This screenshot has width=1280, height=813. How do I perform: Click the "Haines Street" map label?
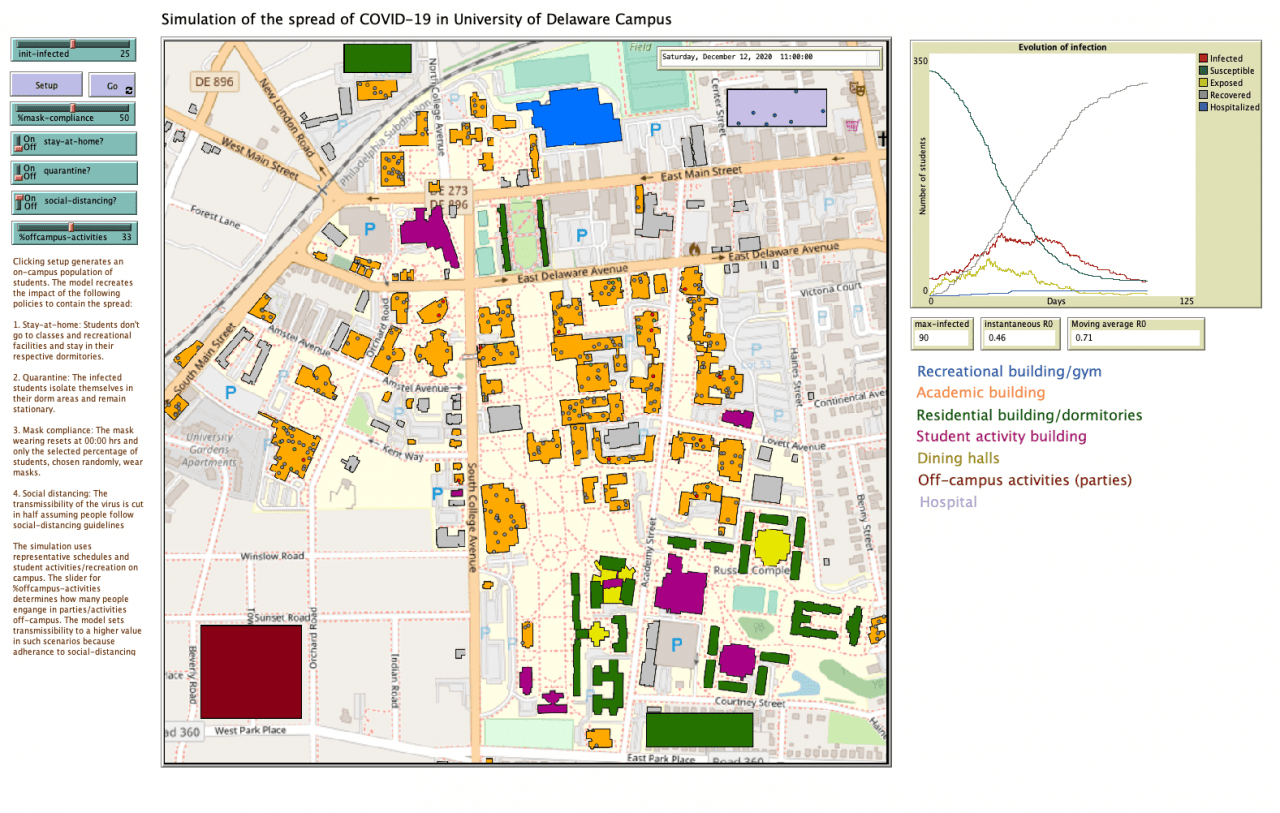coord(798,375)
